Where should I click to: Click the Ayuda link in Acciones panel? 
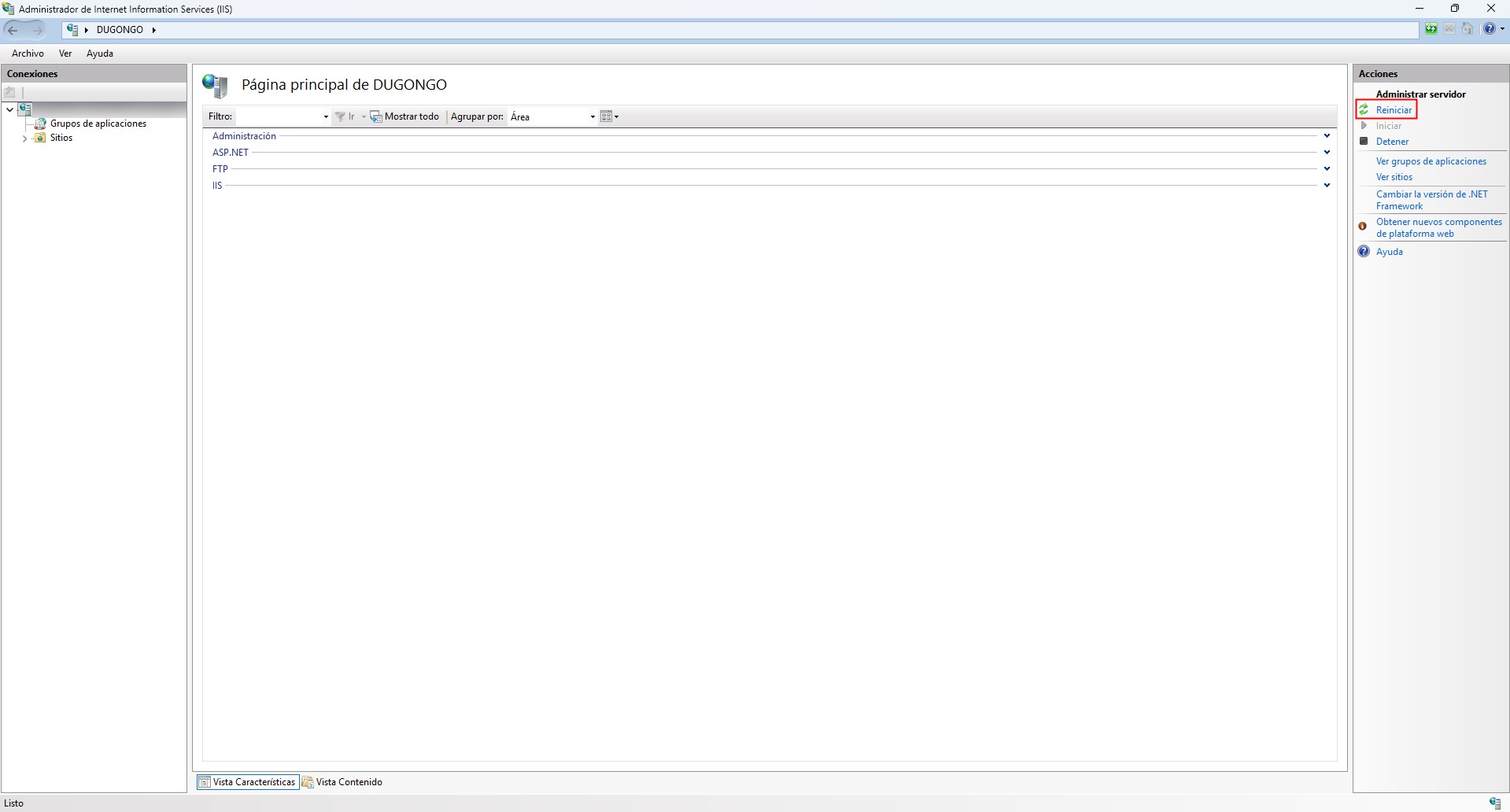[x=1389, y=252]
